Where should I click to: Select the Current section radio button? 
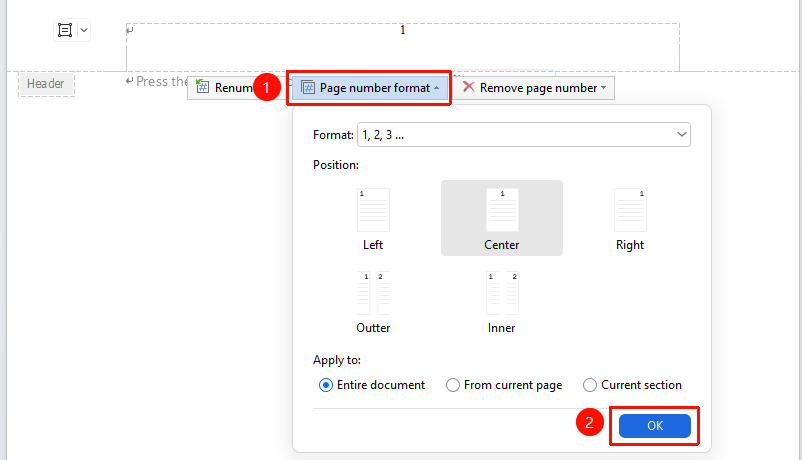tap(590, 385)
